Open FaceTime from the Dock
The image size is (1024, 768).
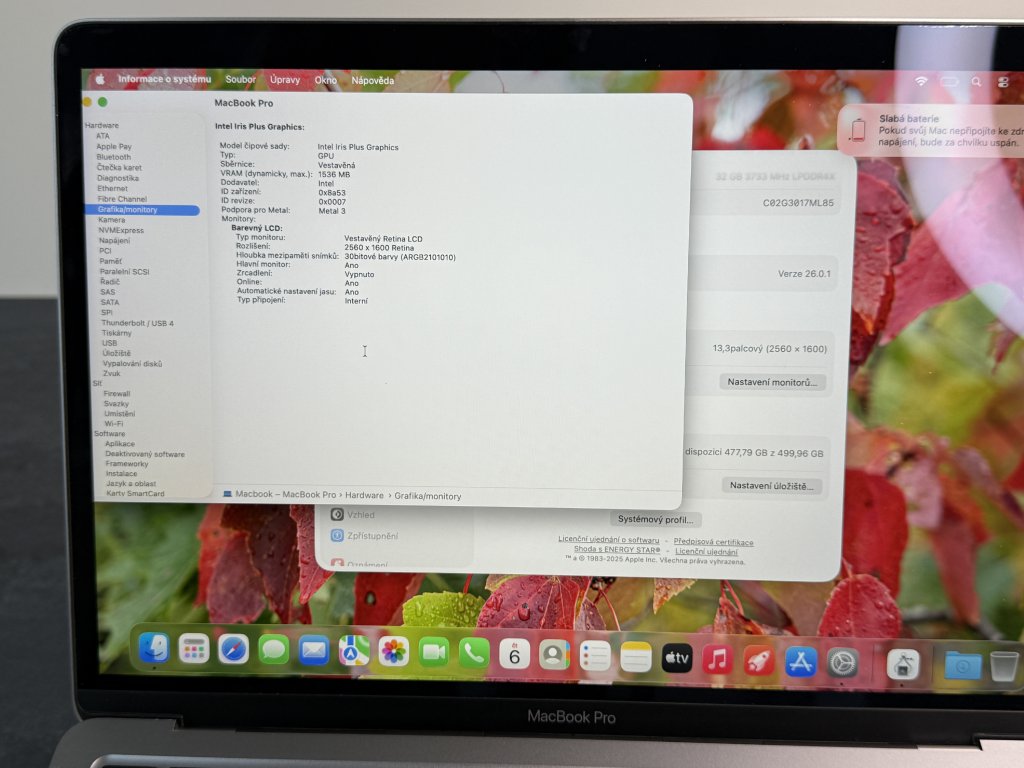[434, 652]
